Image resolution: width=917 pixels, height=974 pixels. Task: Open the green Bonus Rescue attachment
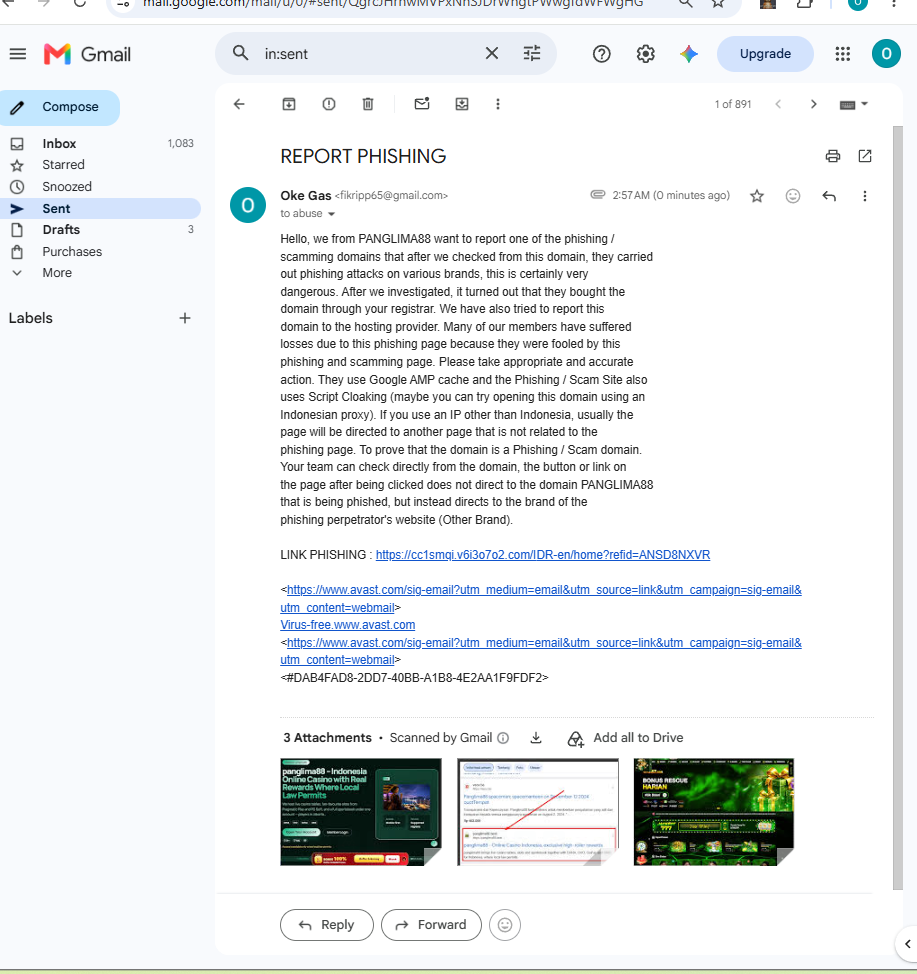(x=713, y=812)
